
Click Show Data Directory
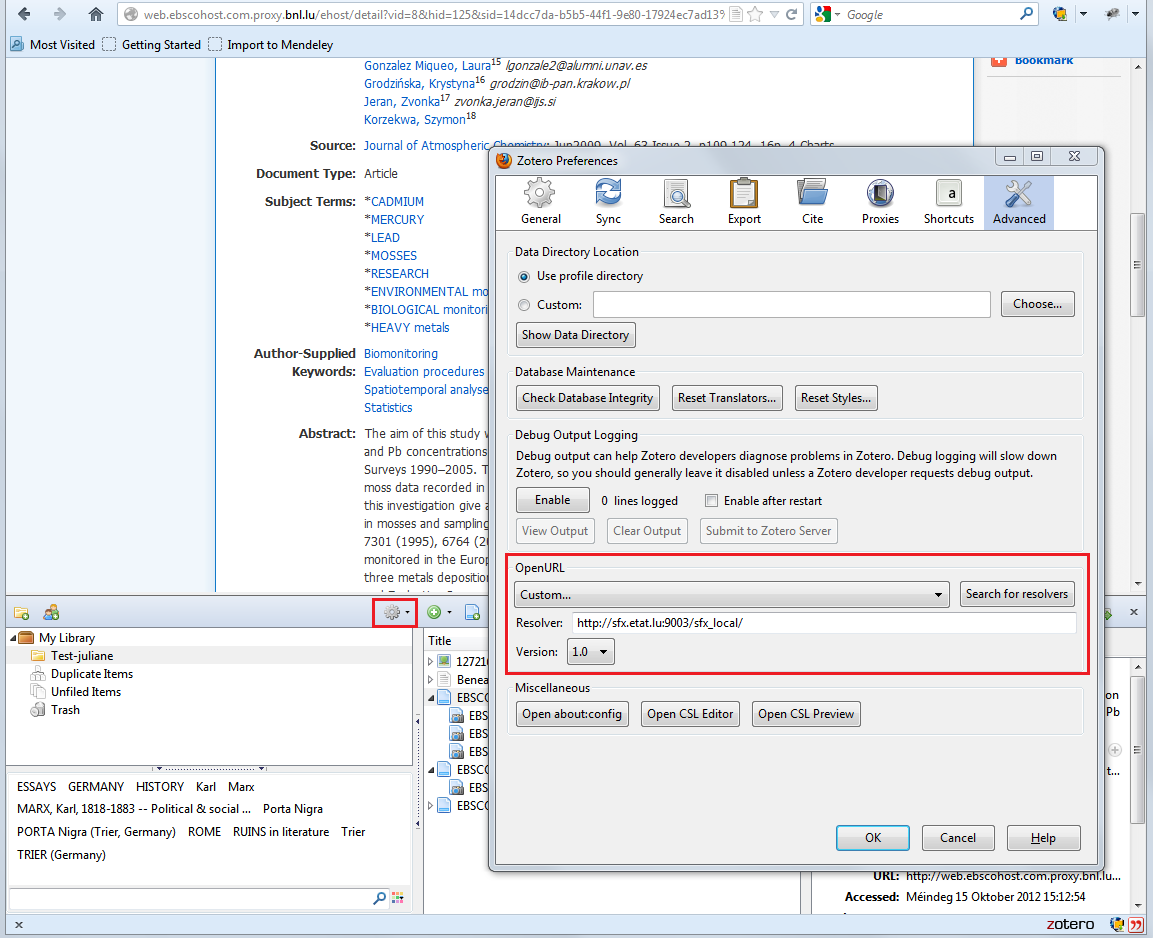pos(576,335)
